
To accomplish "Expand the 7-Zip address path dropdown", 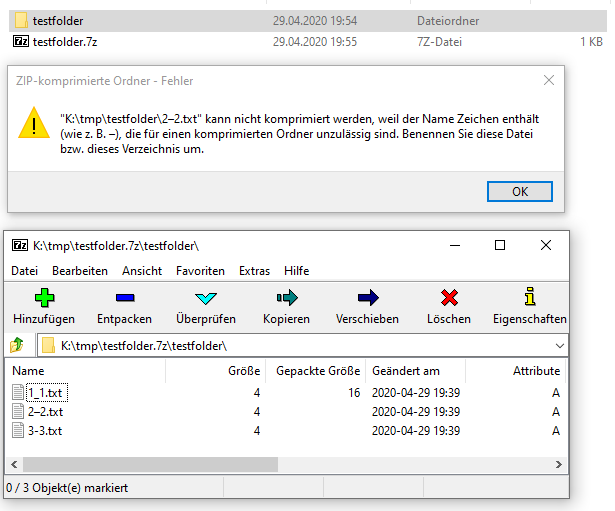I will (x=560, y=346).
